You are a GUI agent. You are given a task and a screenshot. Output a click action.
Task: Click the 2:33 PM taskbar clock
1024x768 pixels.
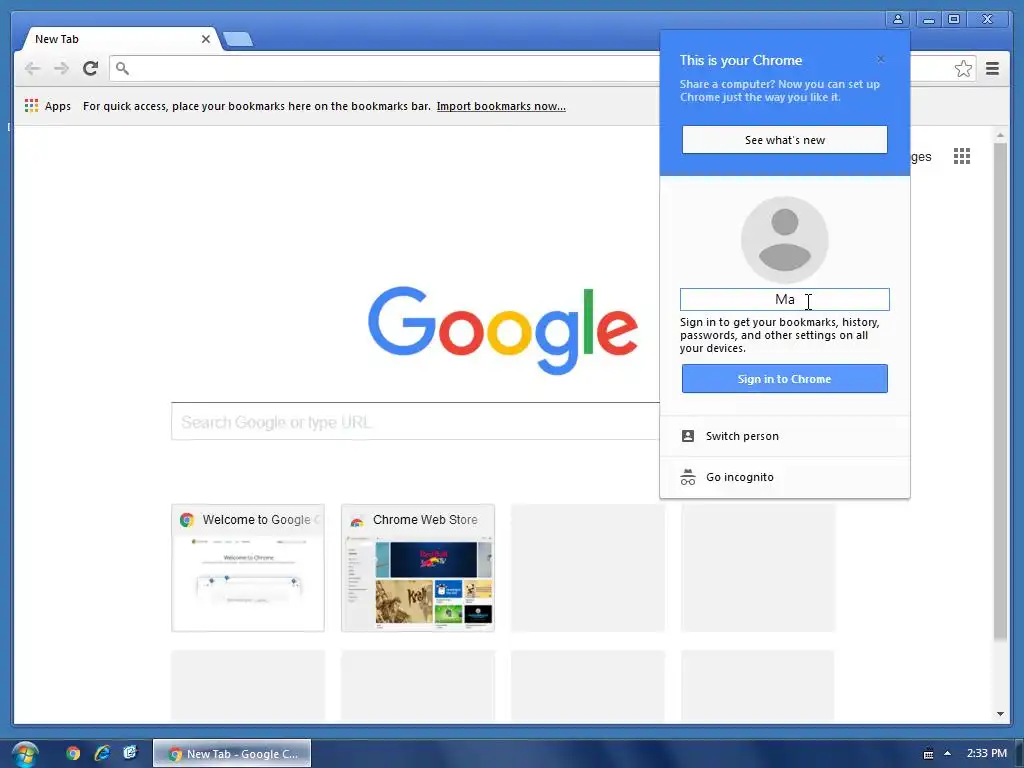coord(986,753)
